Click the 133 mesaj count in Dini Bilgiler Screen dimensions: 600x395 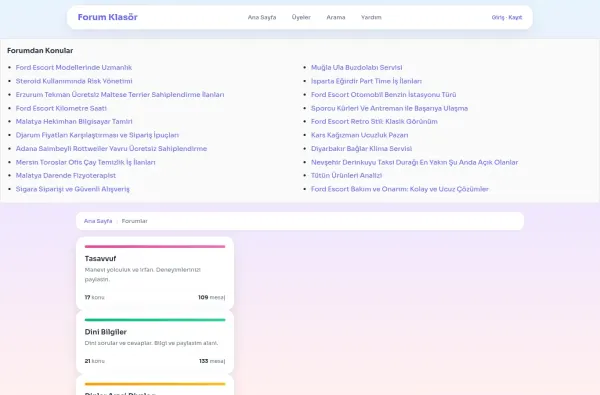point(212,361)
